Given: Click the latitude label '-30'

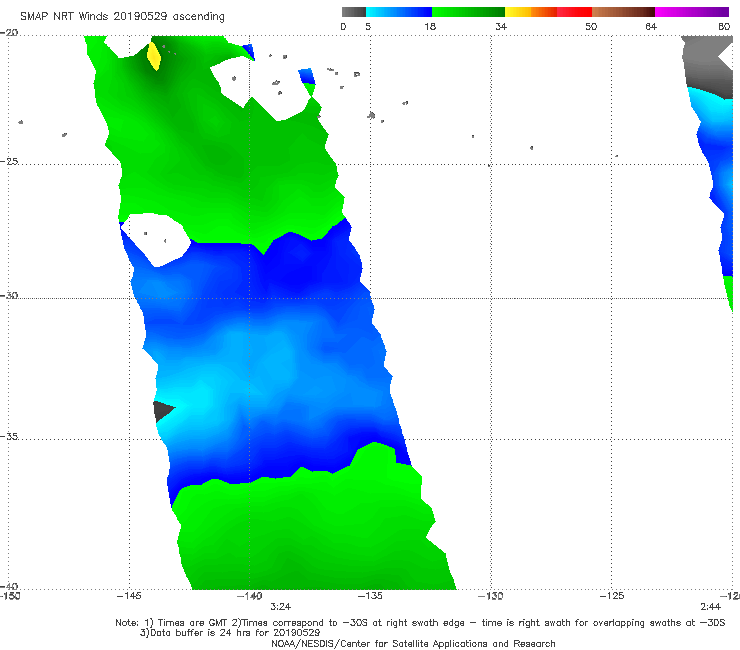Looking at the screenshot, I should coord(9,295).
